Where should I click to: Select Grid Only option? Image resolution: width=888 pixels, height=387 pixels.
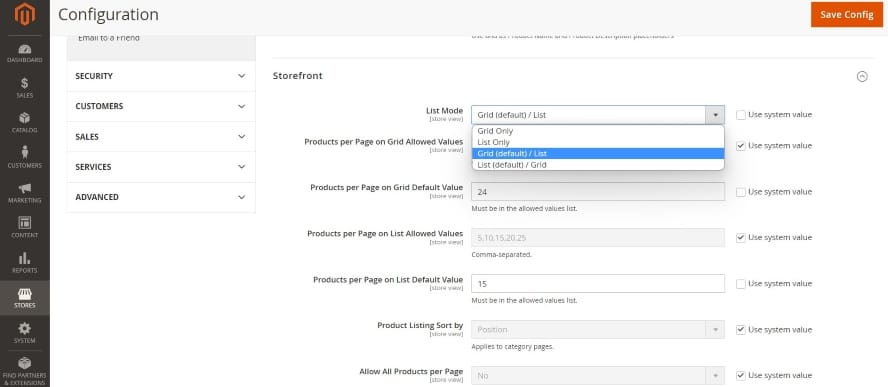[x=597, y=131]
